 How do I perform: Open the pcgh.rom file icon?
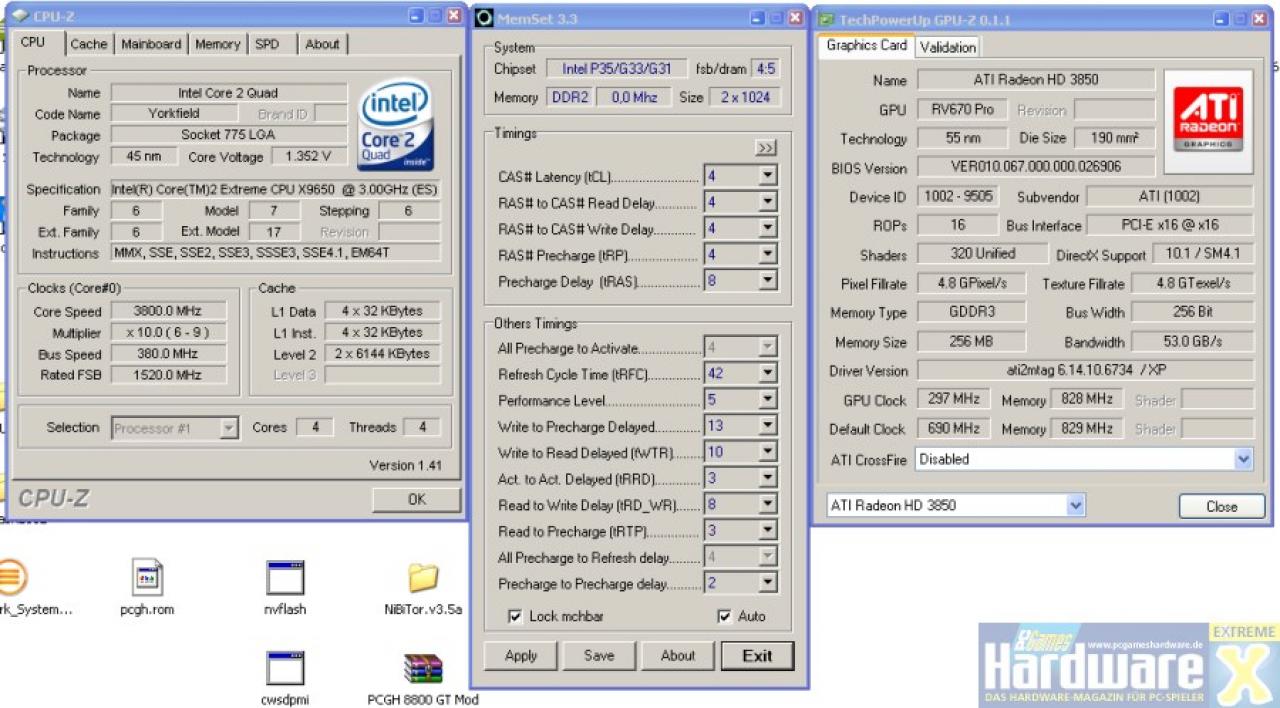pos(147,577)
